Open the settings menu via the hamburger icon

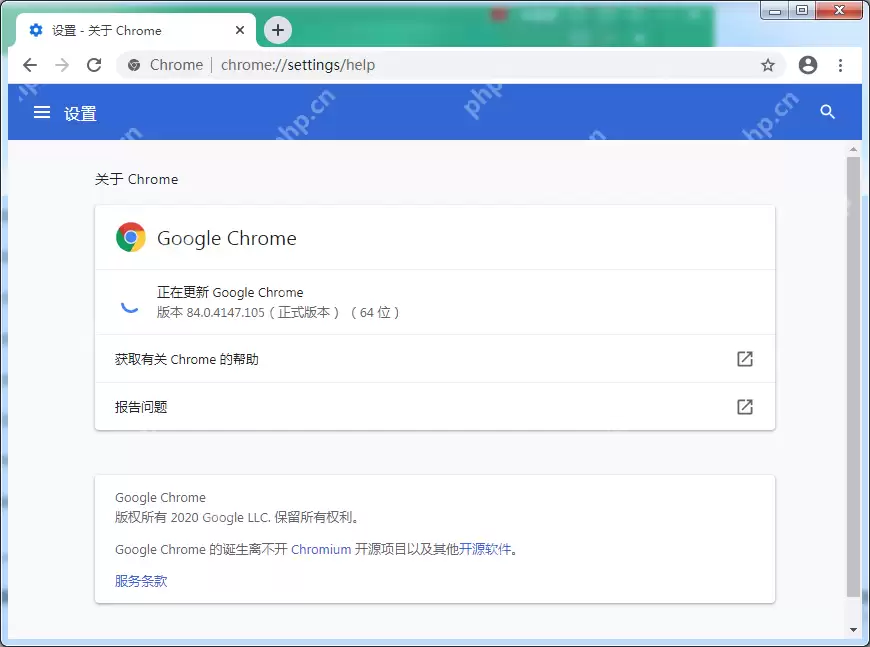pos(41,112)
